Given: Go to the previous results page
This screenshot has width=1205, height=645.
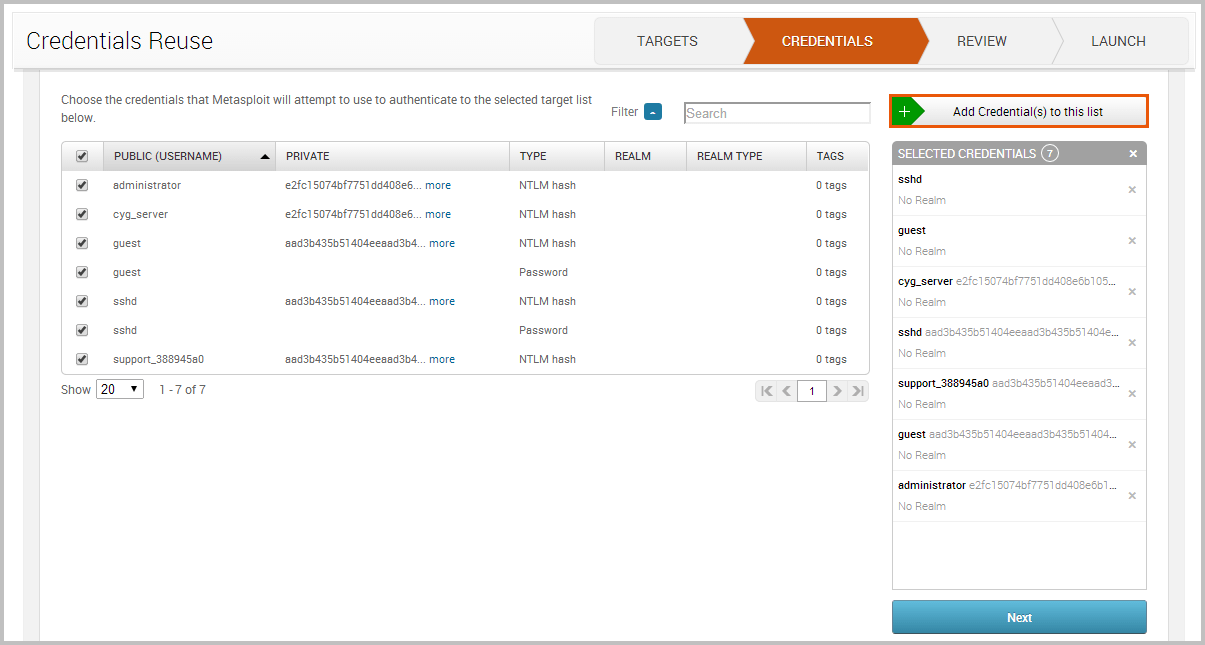Looking at the screenshot, I should [786, 391].
